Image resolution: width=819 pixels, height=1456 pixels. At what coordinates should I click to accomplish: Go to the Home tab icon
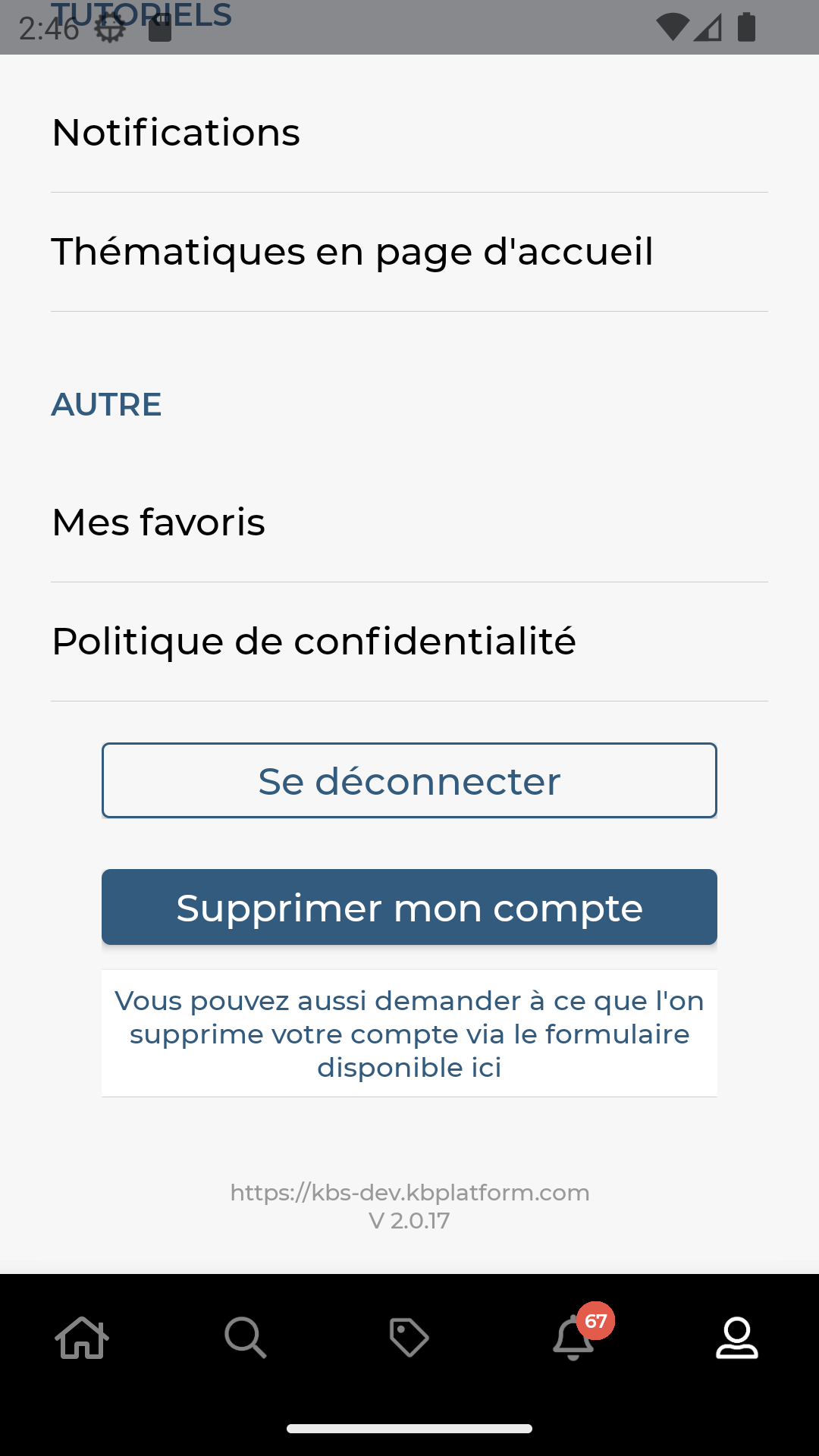point(82,1338)
